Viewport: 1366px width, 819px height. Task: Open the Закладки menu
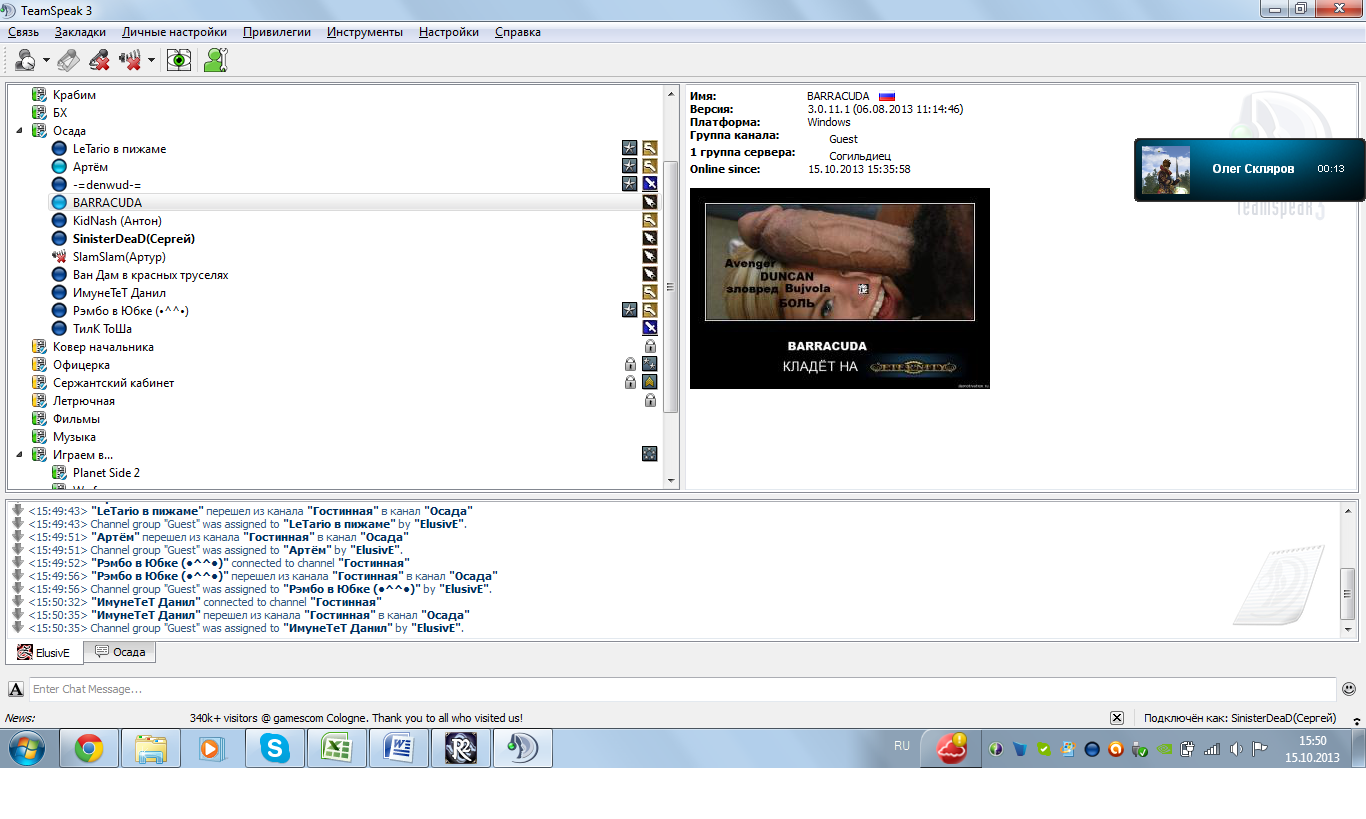(80, 32)
